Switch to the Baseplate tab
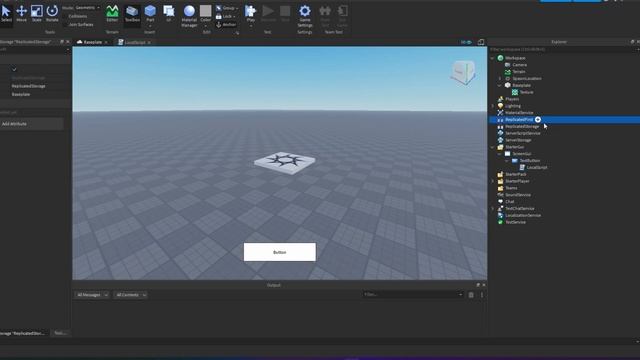Screen dimensions: 640x360 (x=92, y=42)
